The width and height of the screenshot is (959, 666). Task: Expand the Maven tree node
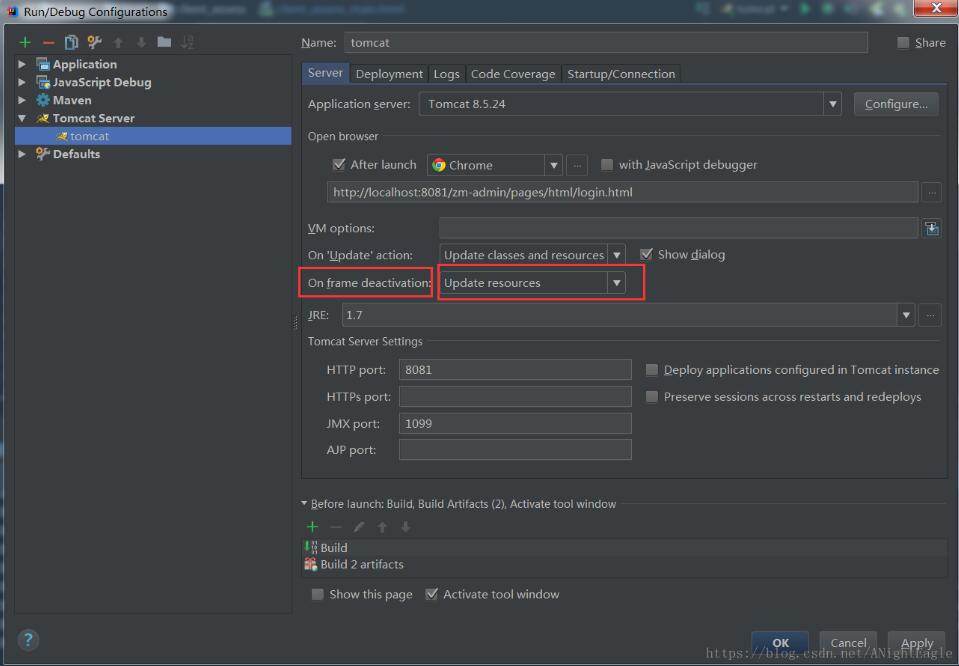tap(22, 100)
